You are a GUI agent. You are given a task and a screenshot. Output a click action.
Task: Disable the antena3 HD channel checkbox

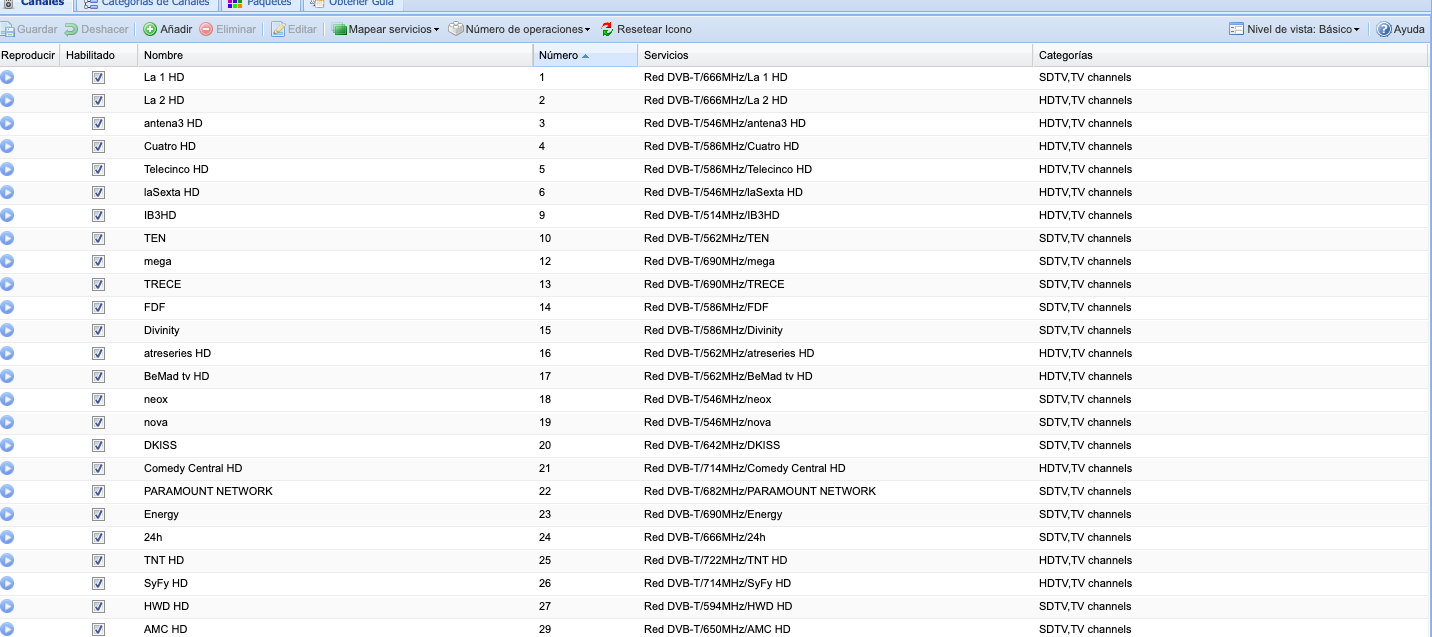click(x=98, y=123)
